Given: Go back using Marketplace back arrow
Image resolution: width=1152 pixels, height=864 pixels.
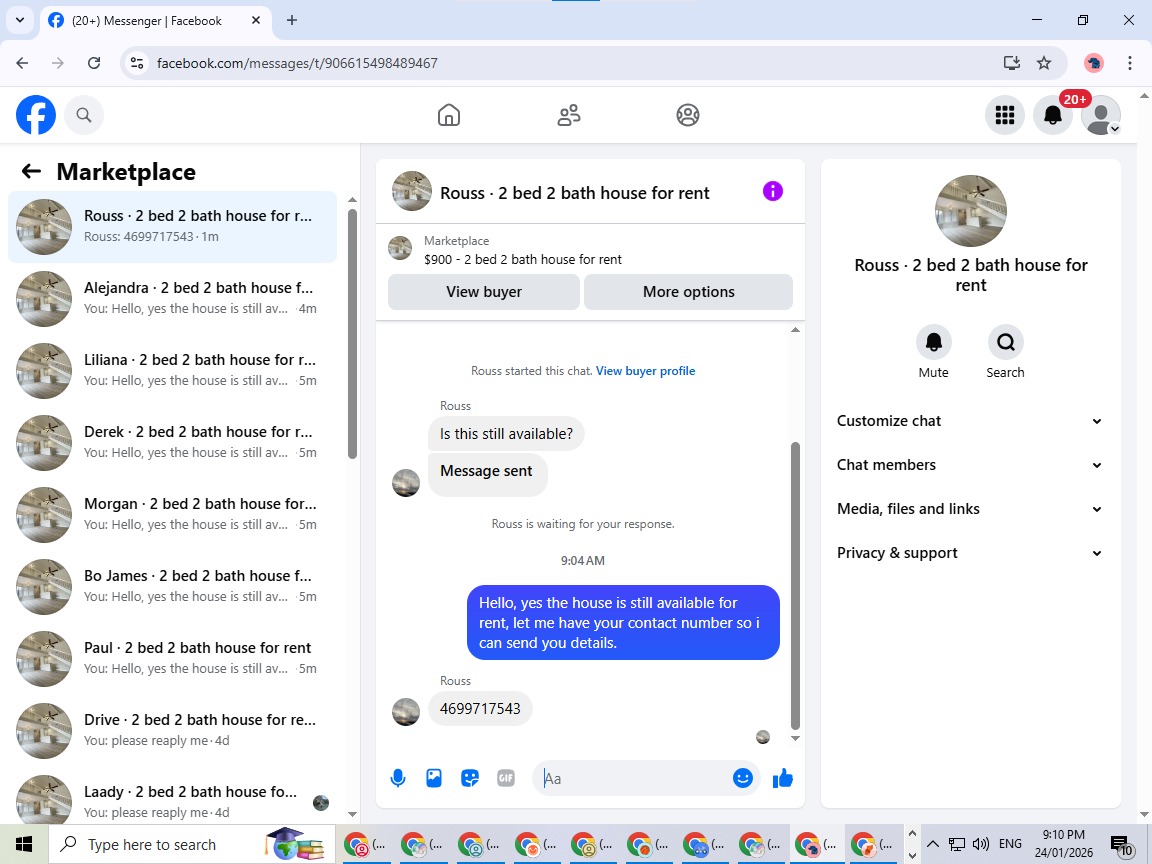Looking at the screenshot, I should pyautogui.click(x=31, y=172).
